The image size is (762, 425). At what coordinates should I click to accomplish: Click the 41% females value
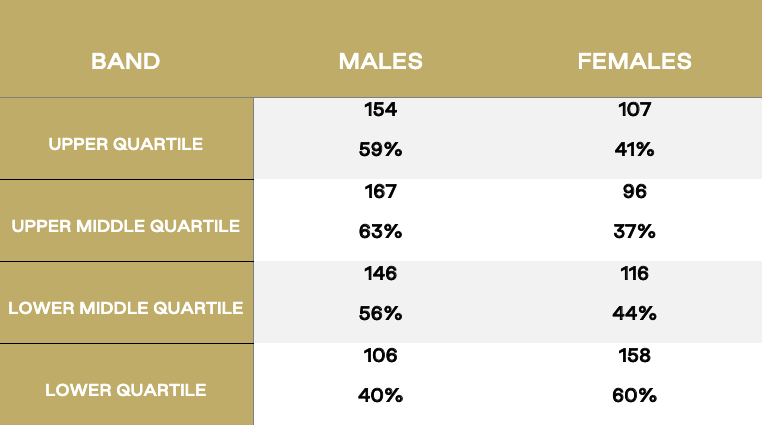pyautogui.click(x=634, y=149)
